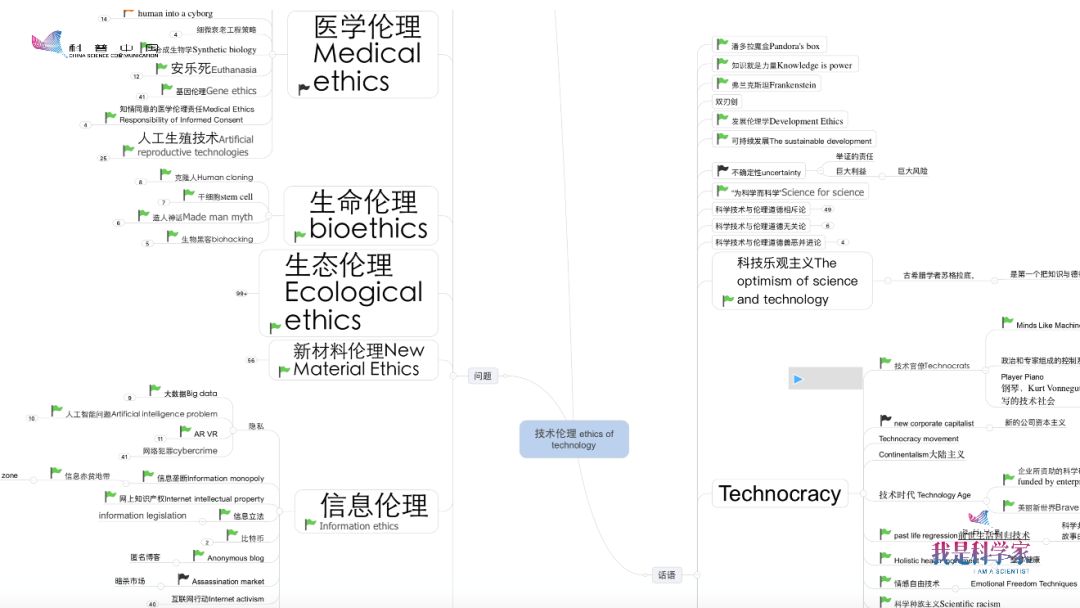Click the black flag beside Assassination market
The height and width of the screenshot is (608, 1080).
(x=183, y=579)
